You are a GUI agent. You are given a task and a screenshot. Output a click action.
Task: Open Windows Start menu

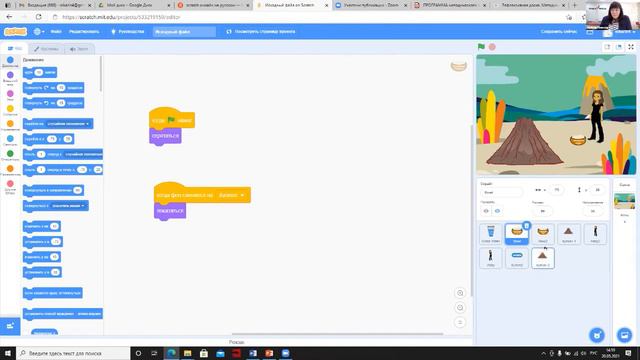pyautogui.click(x=8, y=353)
